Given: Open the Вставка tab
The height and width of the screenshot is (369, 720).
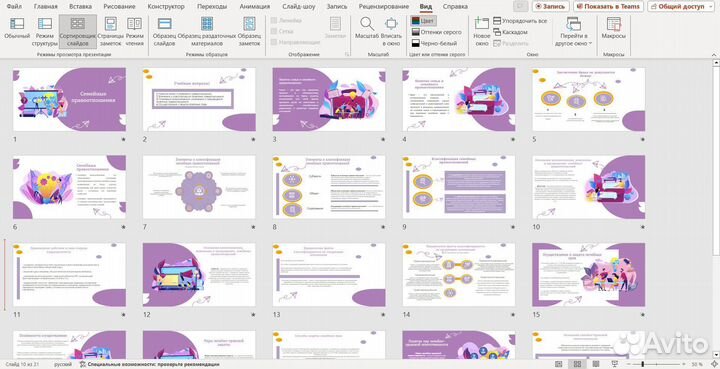Looking at the screenshot, I should click(80, 6).
